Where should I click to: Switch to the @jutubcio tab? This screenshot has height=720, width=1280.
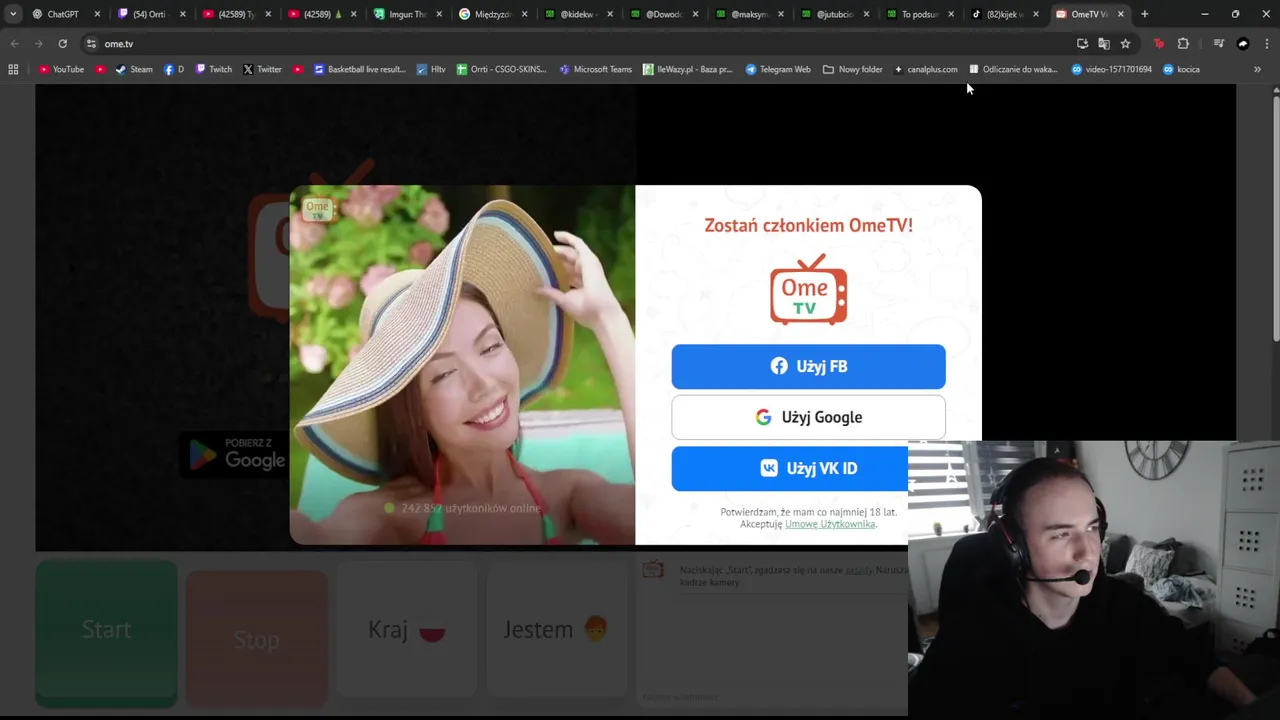tap(836, 14)
